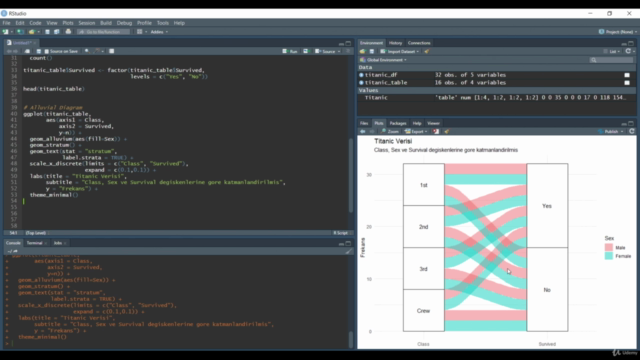Switch to the Terminal tab
This screenshot has height=360, width=640.
34,243
